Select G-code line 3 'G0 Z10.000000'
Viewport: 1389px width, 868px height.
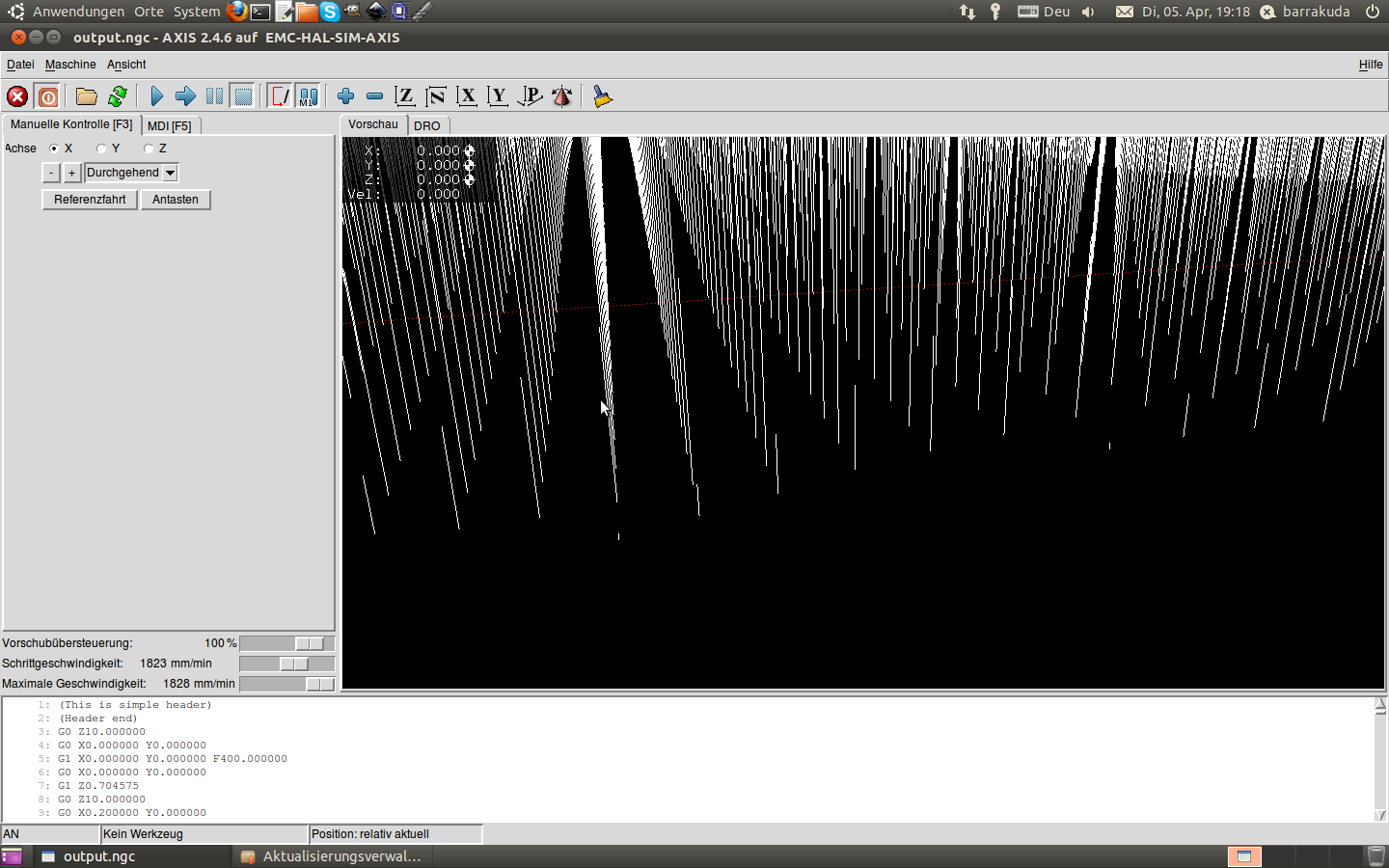click(x=101, y=732)
